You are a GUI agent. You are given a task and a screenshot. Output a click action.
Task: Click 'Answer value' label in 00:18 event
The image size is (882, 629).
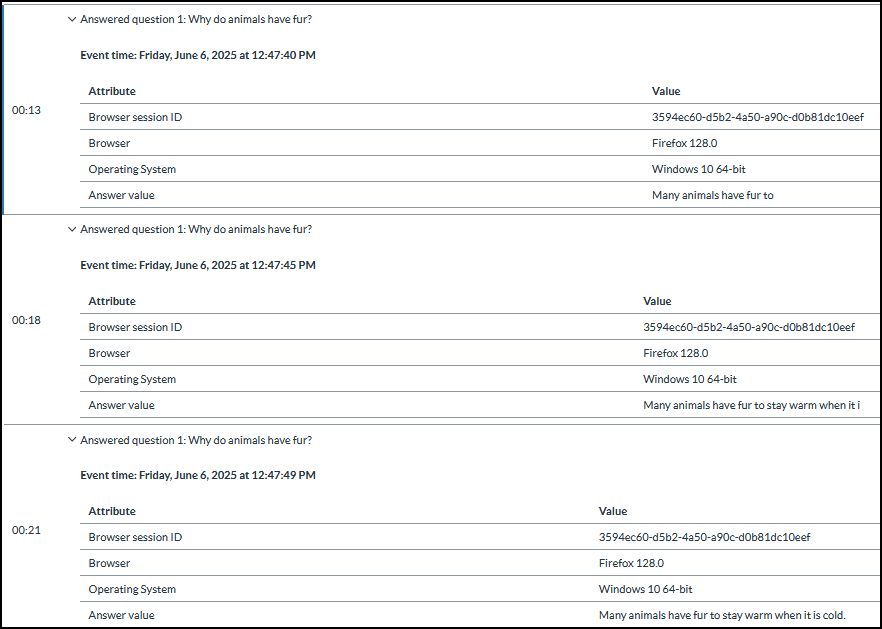[122, 405]
